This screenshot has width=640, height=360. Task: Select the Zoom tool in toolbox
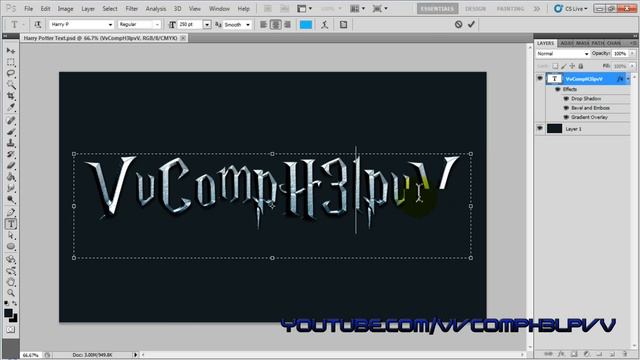(x=11, y=293)
